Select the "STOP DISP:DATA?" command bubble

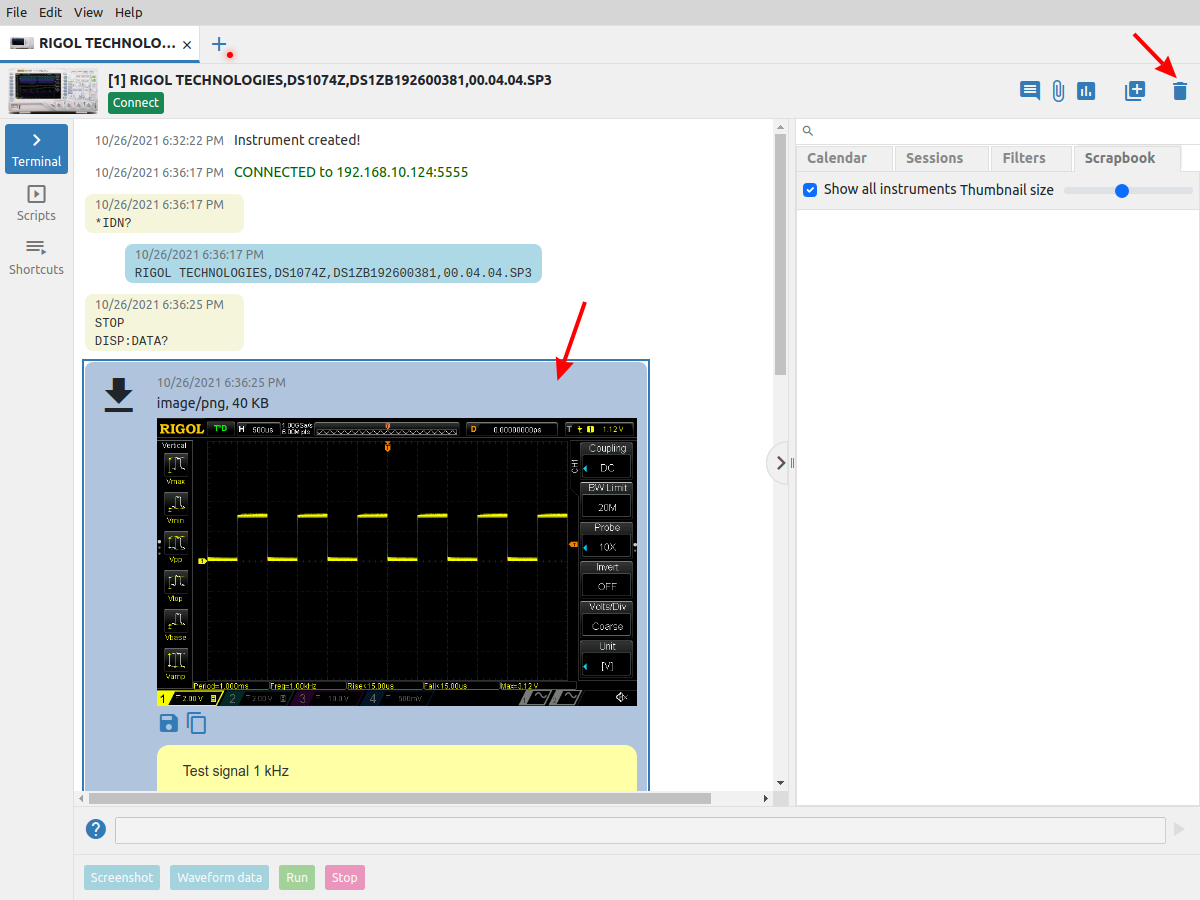[164, 322]
